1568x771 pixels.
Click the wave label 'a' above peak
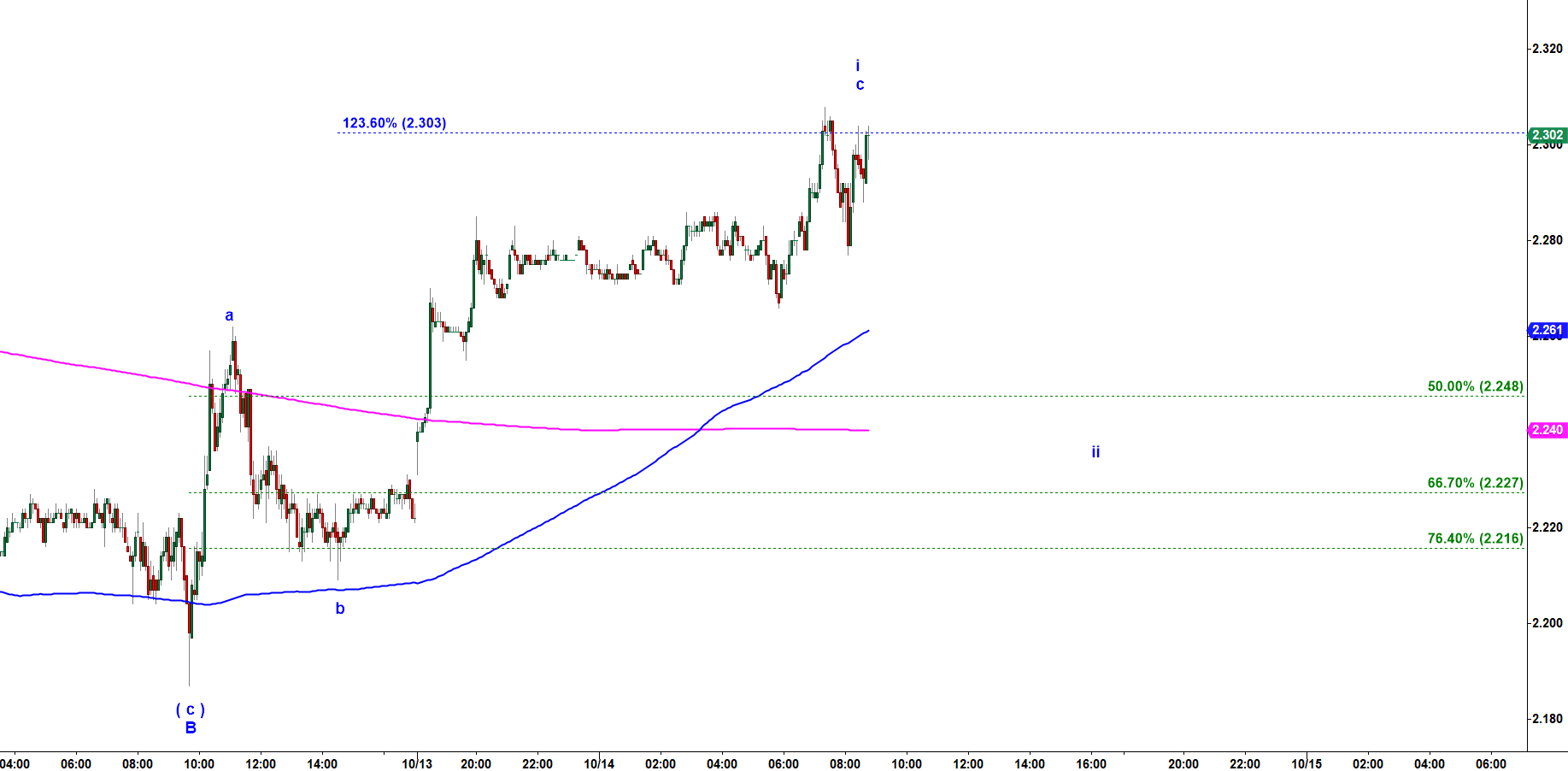(229, 316)
